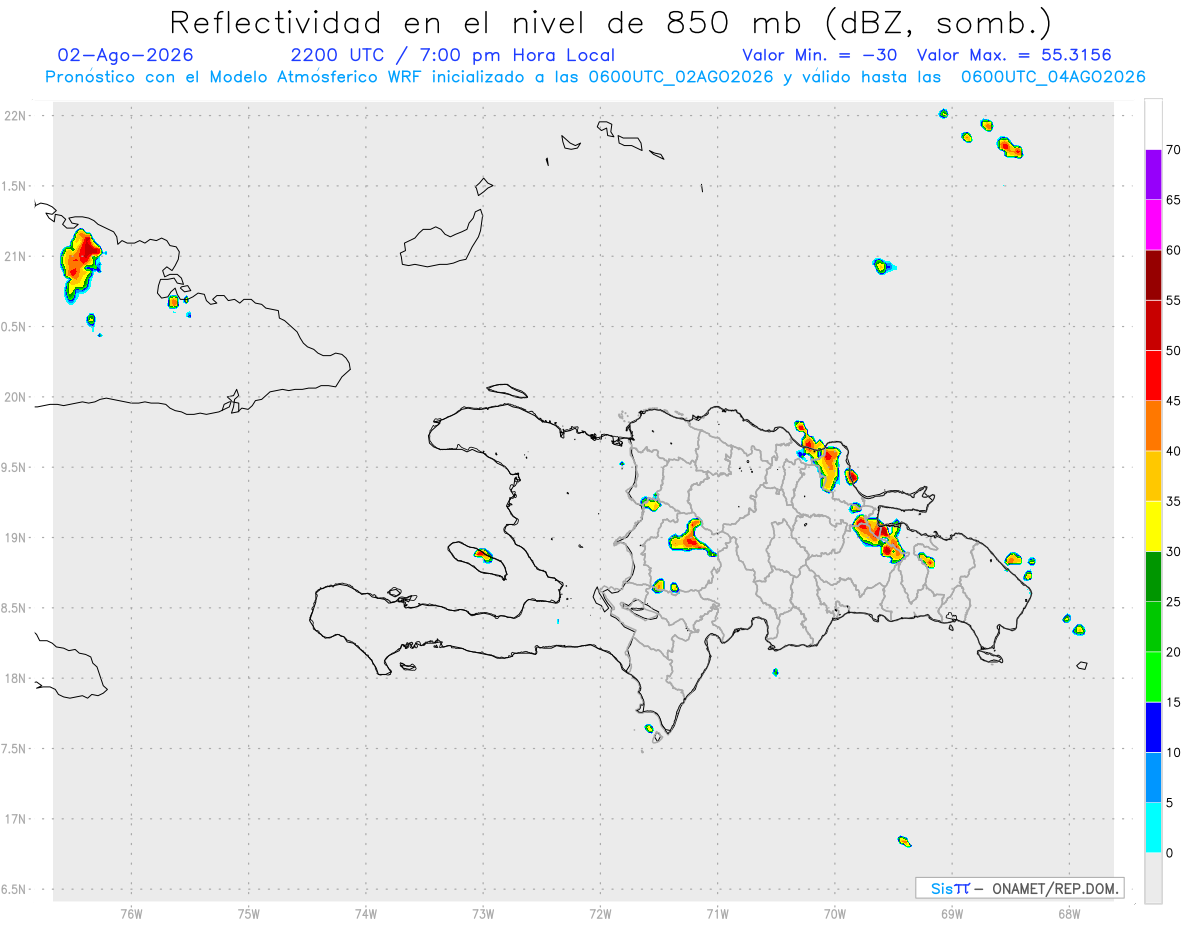Click the '19N' latitude label
The image size is (1200, 927).
[15, 538]
